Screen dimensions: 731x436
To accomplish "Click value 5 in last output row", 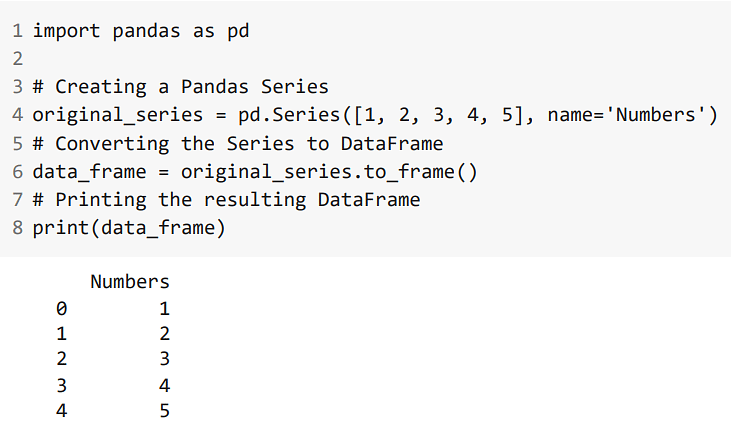I will pyautogui.click(x=165, y=411).
